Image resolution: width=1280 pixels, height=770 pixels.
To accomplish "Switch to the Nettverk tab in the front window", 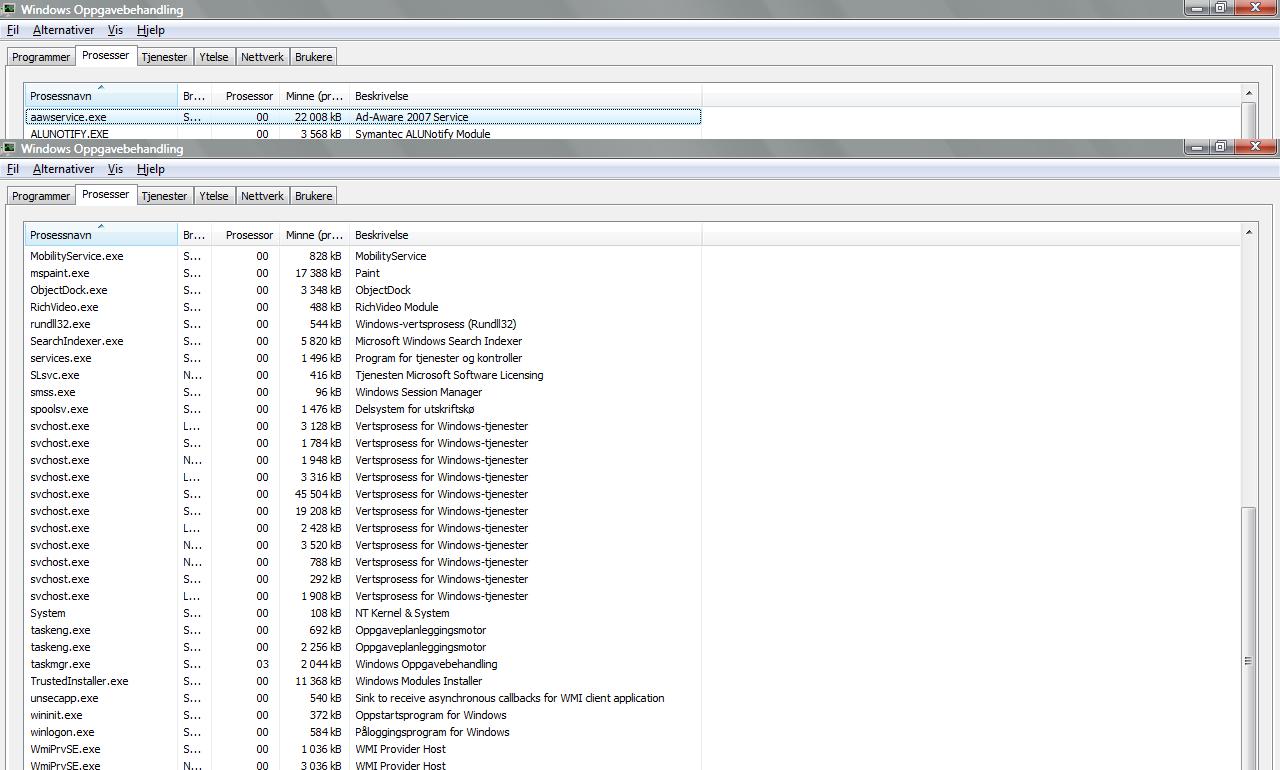I will coord(263,196).
